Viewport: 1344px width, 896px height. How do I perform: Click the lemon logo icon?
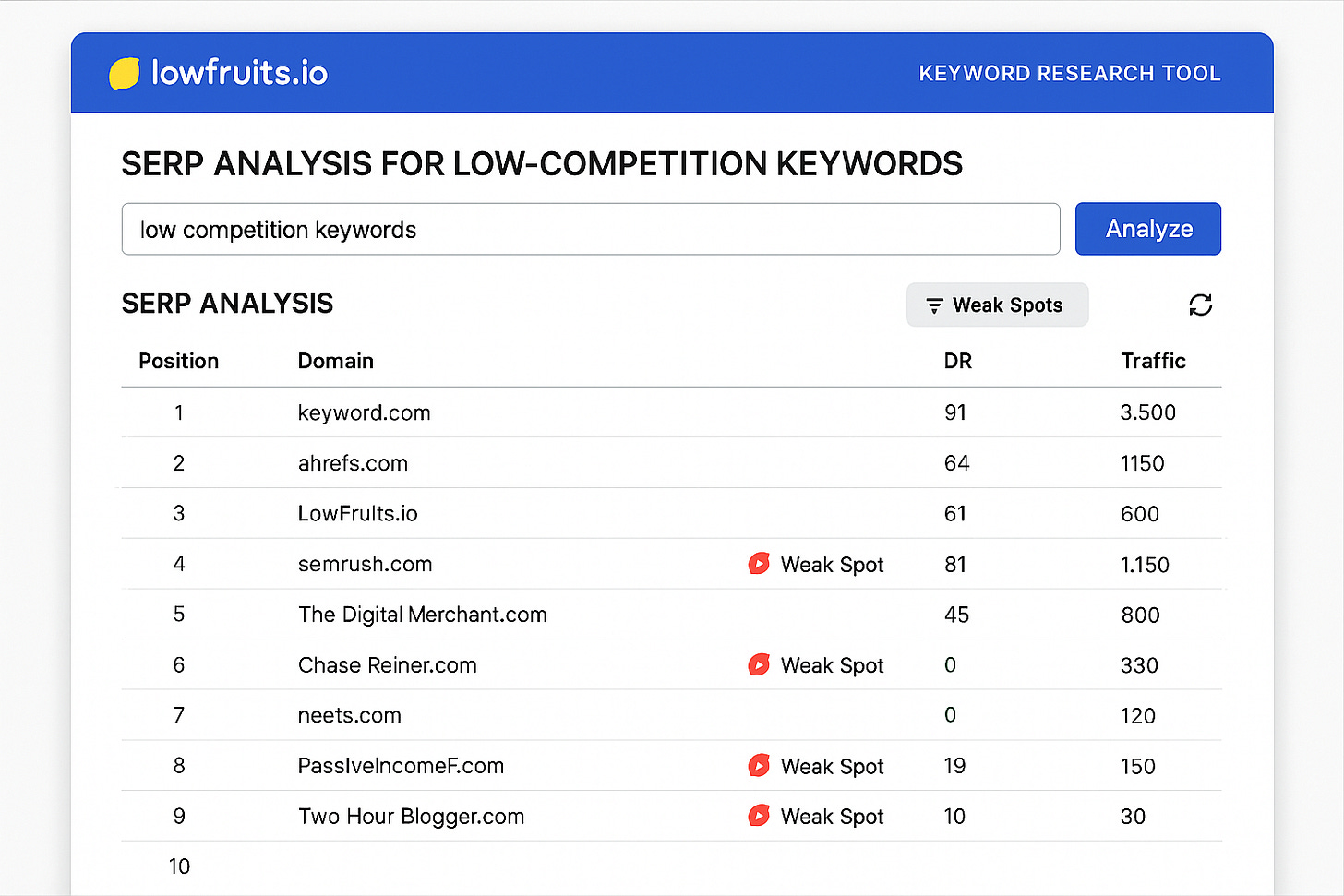pyautogui.click(x=126, y=72)
